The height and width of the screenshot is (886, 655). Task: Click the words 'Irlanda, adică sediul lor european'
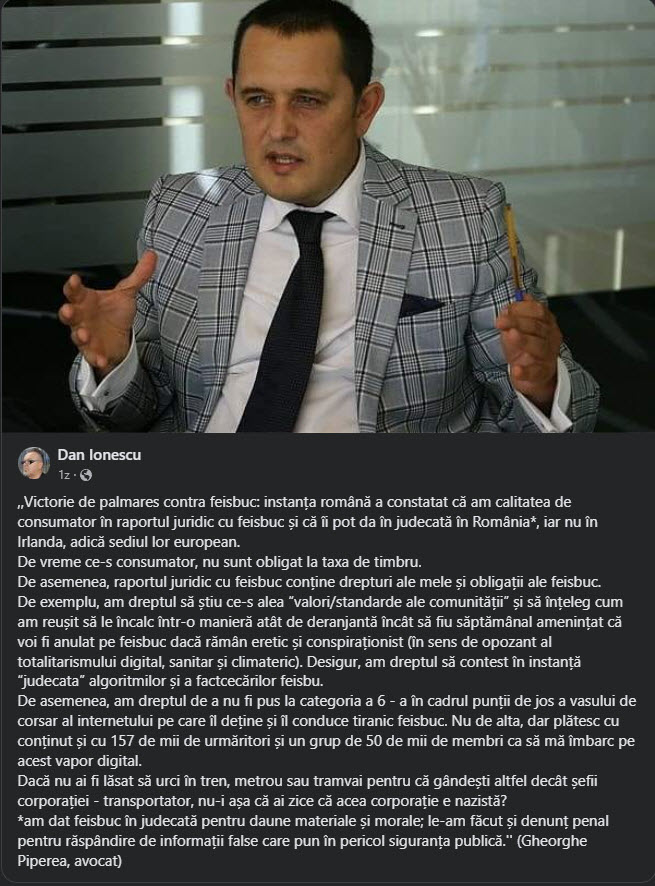tap(128, 542)
